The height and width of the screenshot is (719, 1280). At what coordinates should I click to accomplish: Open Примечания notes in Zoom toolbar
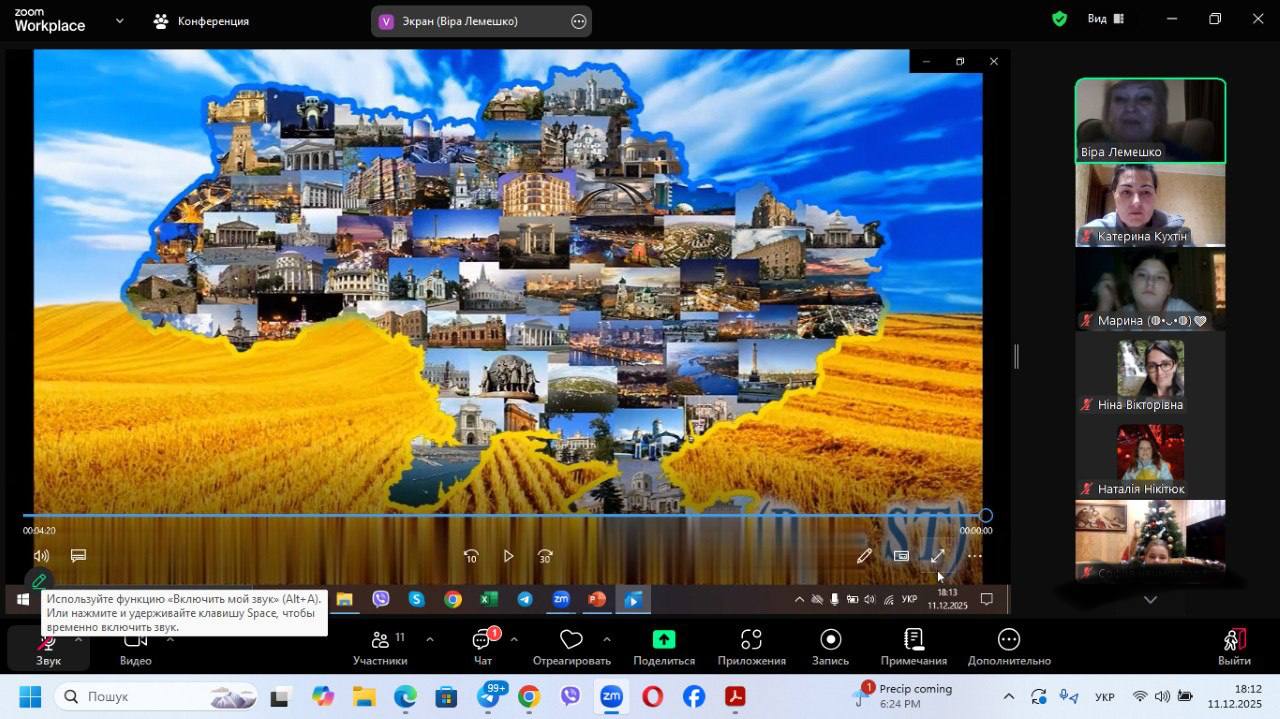coord(913,646)
